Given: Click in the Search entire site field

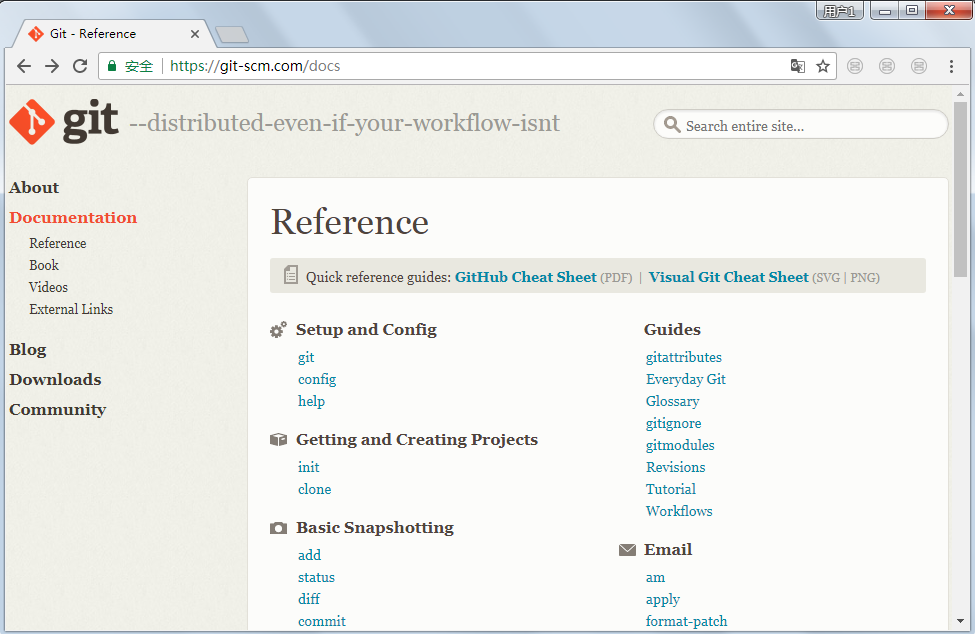Looking at the screenshot, I should (x=810, y=125).
